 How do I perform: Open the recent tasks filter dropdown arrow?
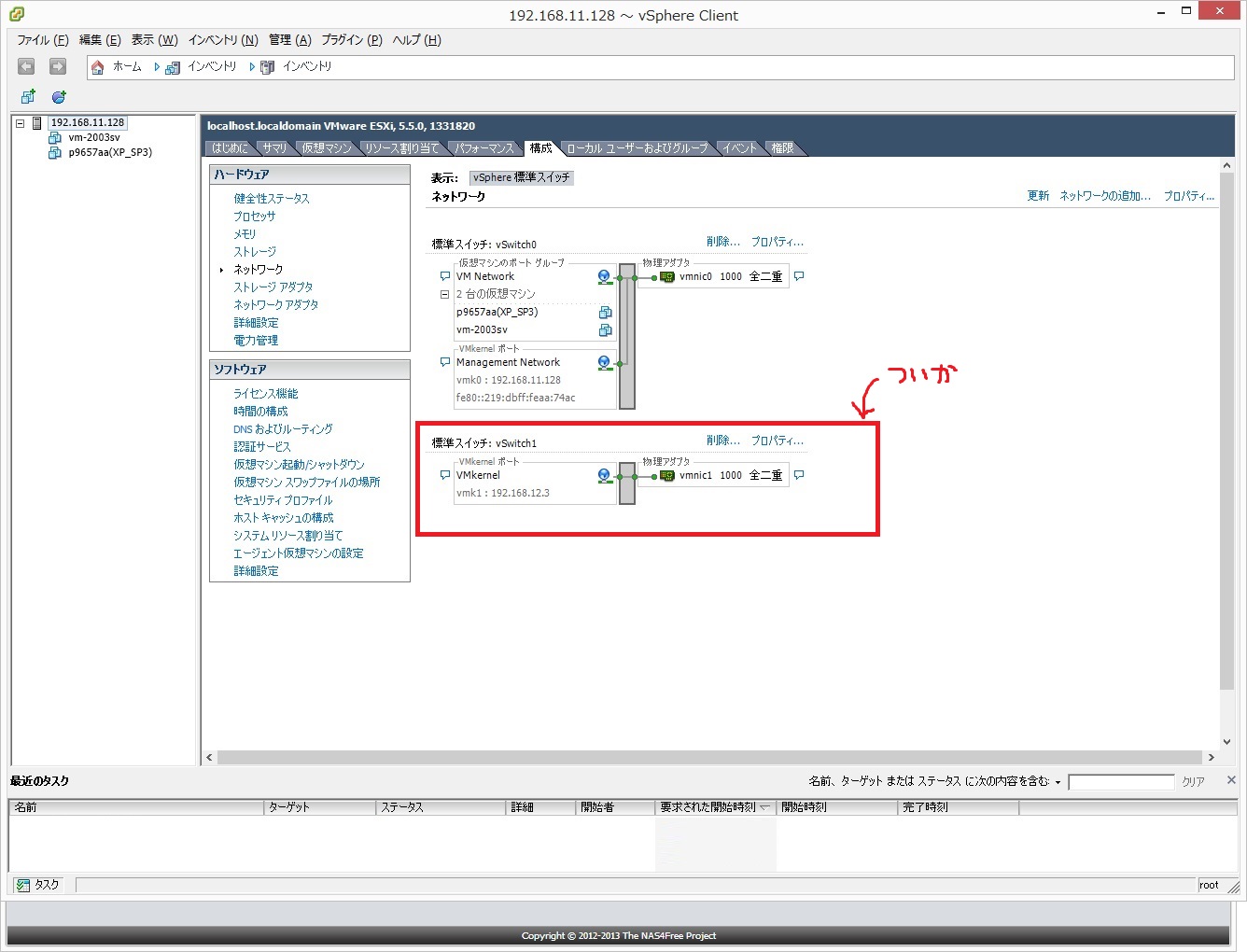click(x=1058, y=782)
